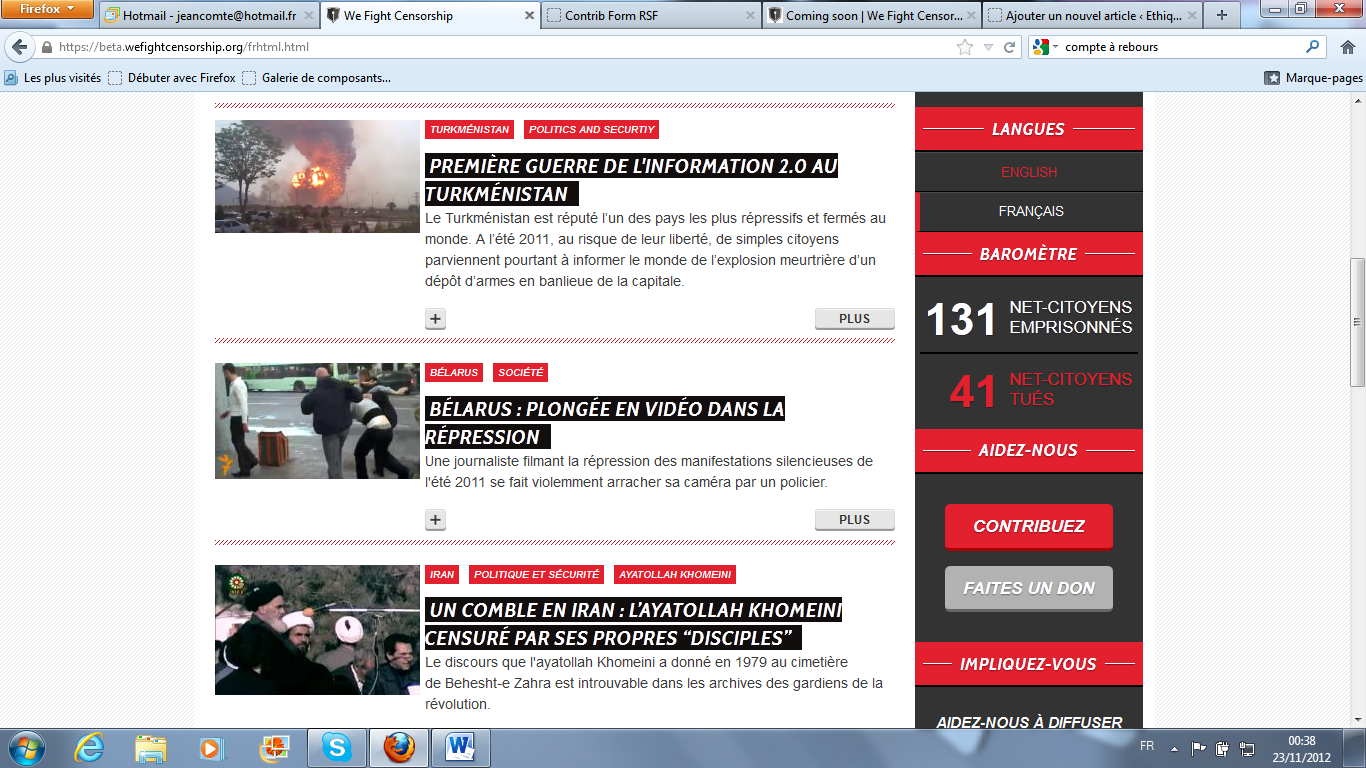Open Microsoft Word from the taskbar
Image resolution: width=1366 pixels, height=768 pixels.
(x=460, y=747)
